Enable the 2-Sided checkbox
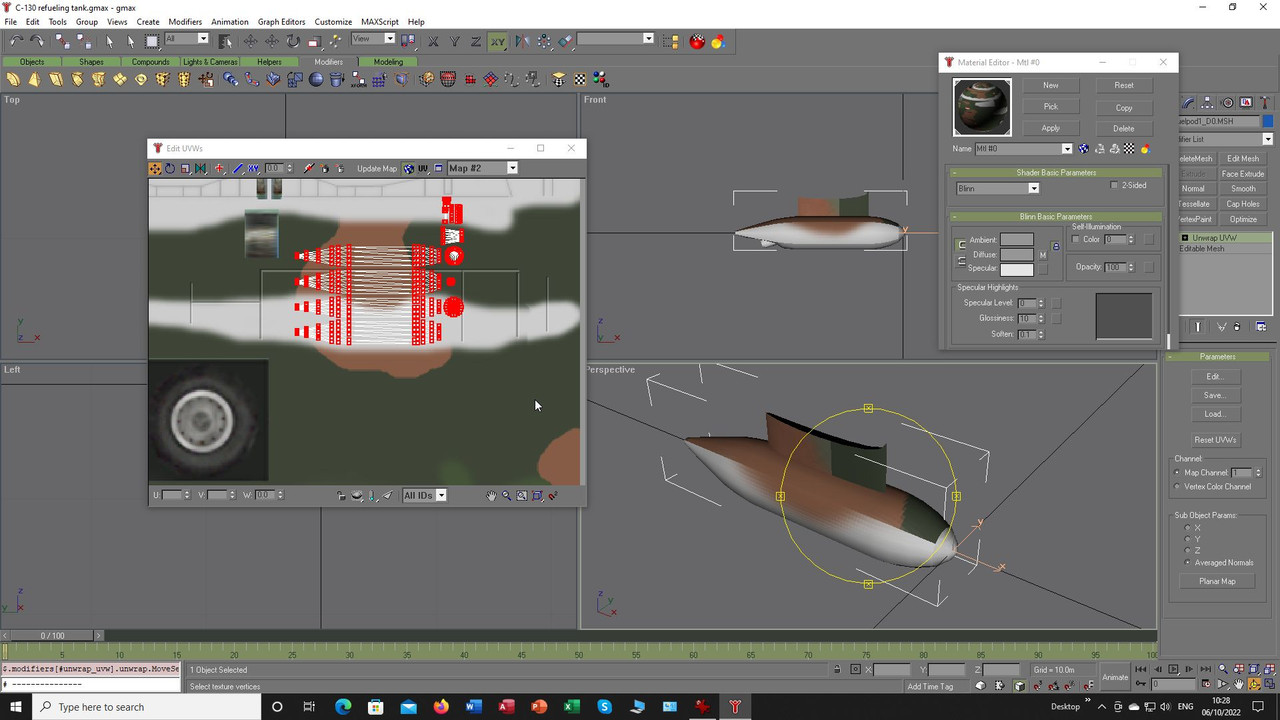This screenshot has width=1280, height=720. click(x=1115, y=185)
